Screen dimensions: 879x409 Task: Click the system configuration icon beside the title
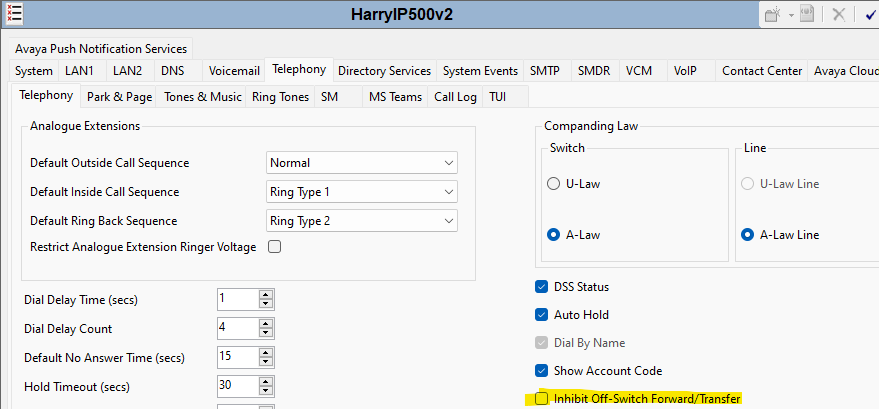[x=14, y=13]
